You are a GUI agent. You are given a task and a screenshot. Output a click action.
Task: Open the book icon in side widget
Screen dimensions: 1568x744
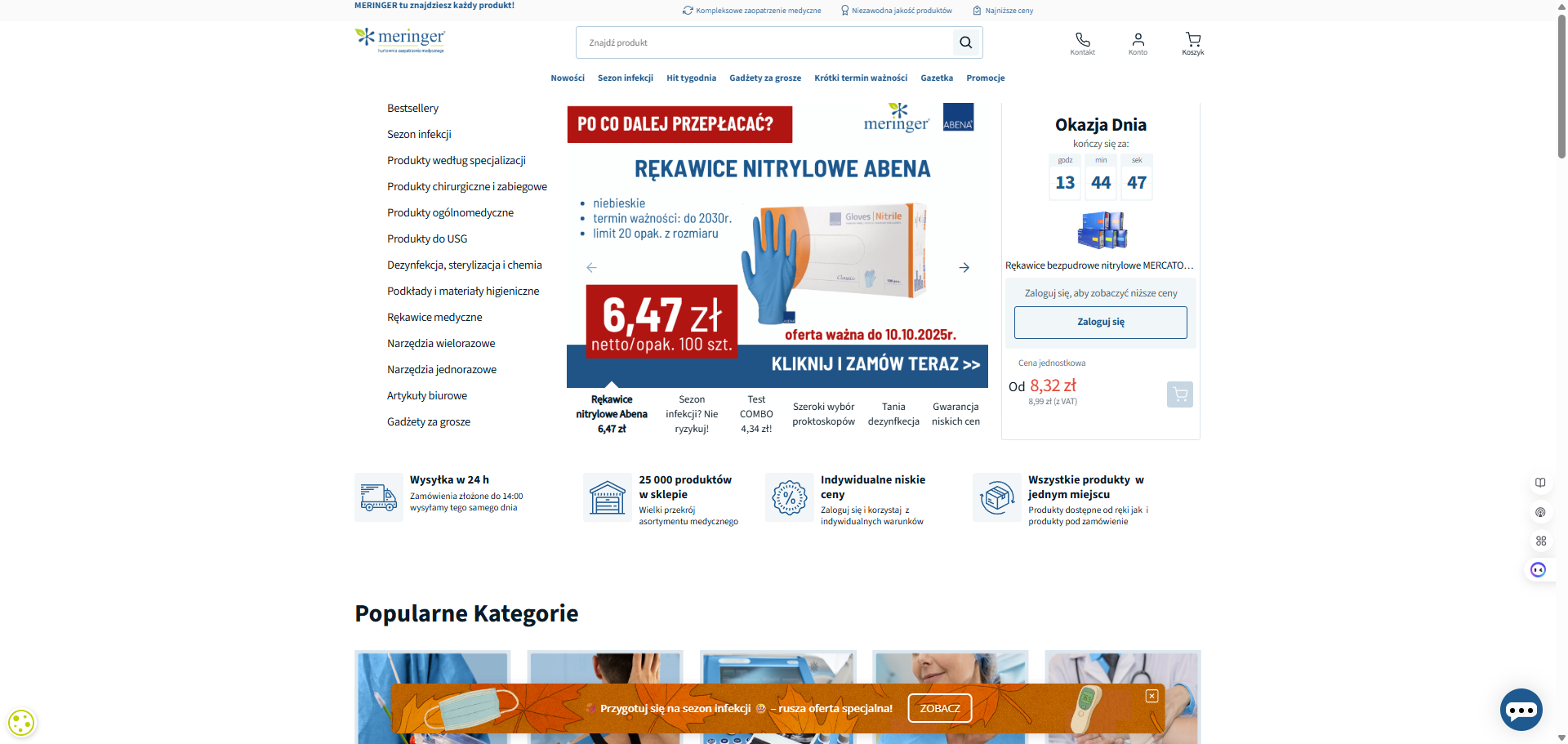[x=1540, y=483]
